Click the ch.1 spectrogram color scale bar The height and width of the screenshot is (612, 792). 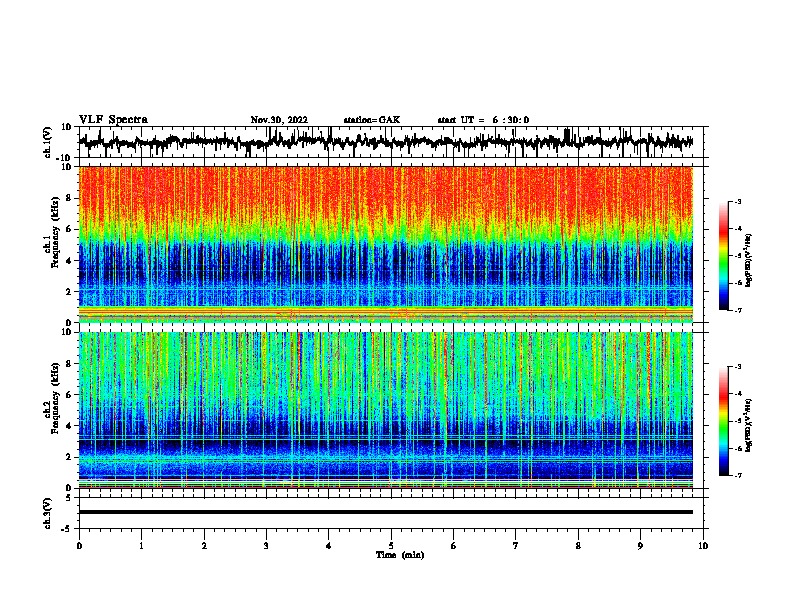click(x=724, y=256)
